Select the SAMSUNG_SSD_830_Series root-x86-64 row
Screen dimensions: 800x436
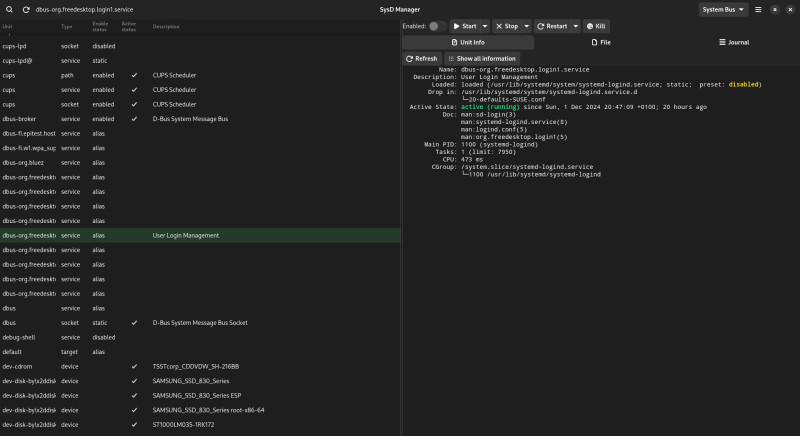point(200,410)
